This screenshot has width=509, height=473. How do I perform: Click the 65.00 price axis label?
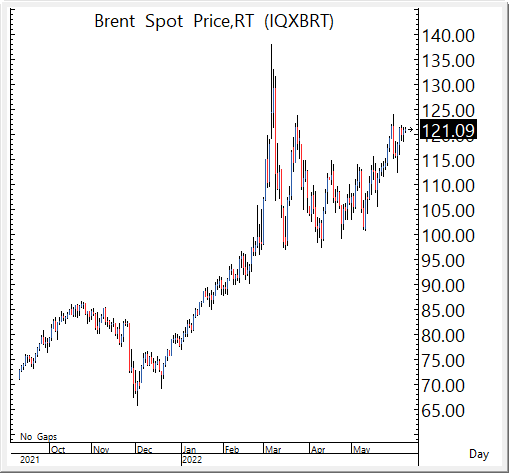pyautogui.click(x=443, y=411)
